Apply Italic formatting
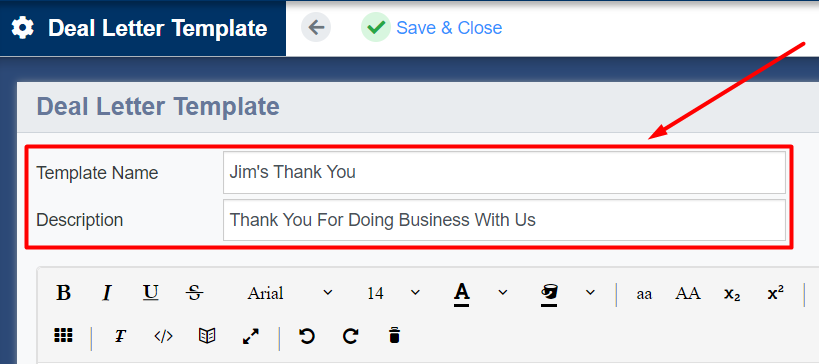The height and width of the screenshot is (364, 819). coord(107,293)
